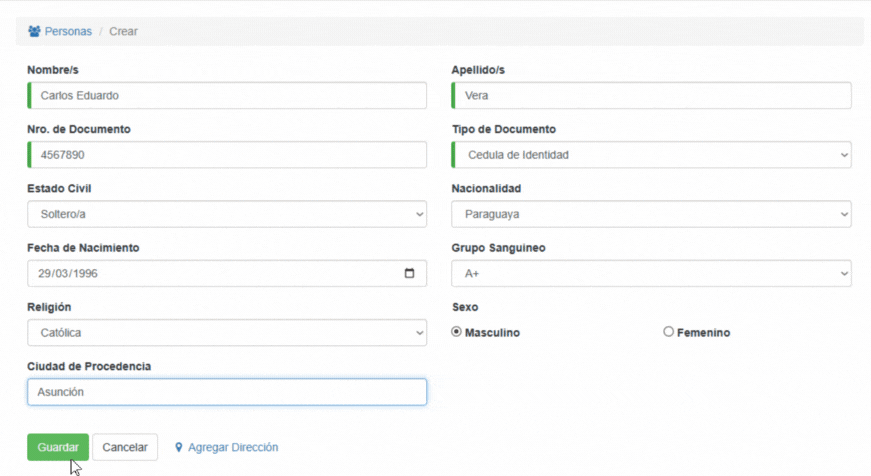Expand the Estado Civil dropdown

(227, 214)
